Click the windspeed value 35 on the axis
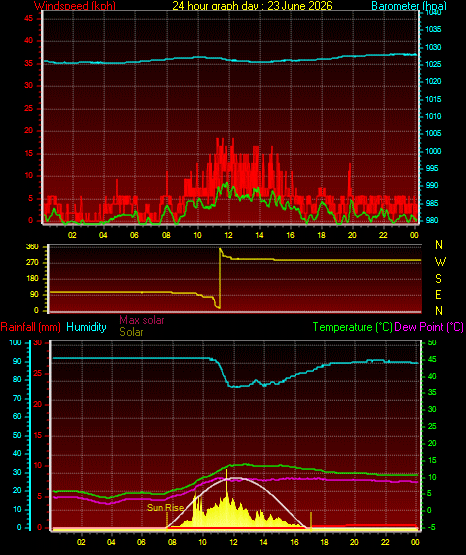The height and width of the screenshot is (555, 466). click(x=28, y=63)
